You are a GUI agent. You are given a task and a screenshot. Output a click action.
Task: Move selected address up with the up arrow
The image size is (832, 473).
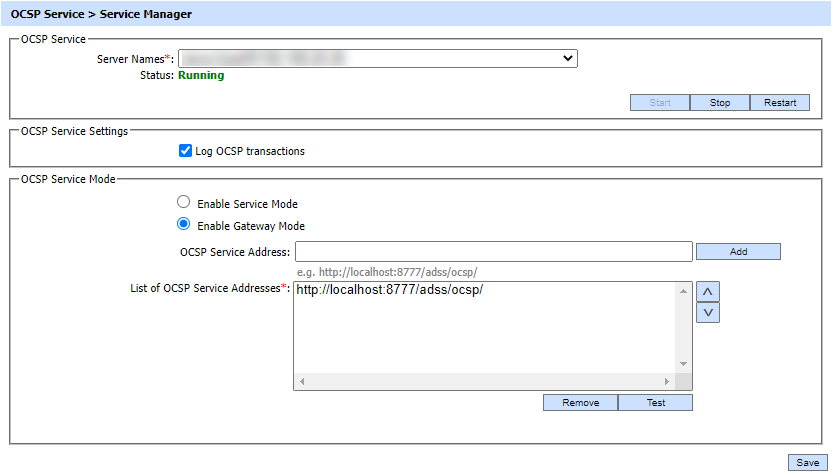[708, 291]
